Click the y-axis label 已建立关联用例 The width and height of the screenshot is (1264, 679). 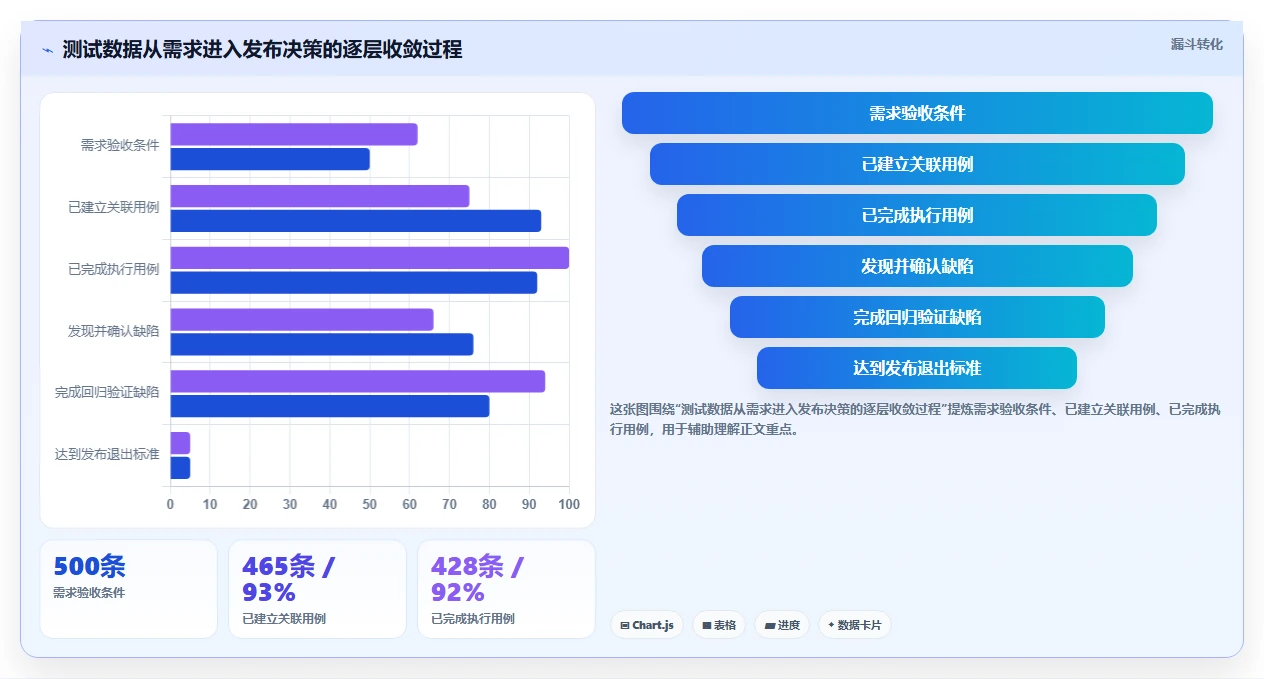pos(113,208)
